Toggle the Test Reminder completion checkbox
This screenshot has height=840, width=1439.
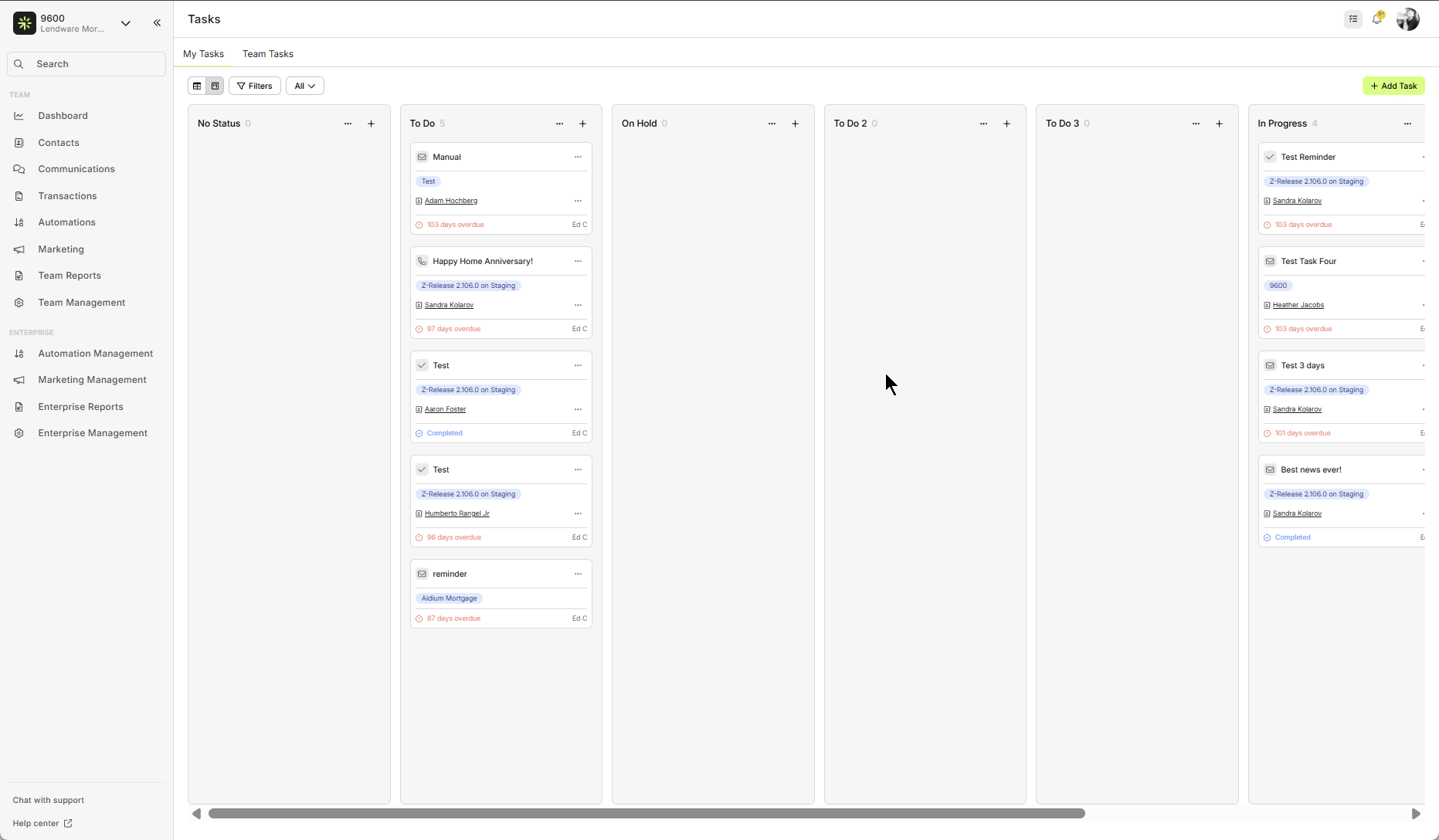1269,157
